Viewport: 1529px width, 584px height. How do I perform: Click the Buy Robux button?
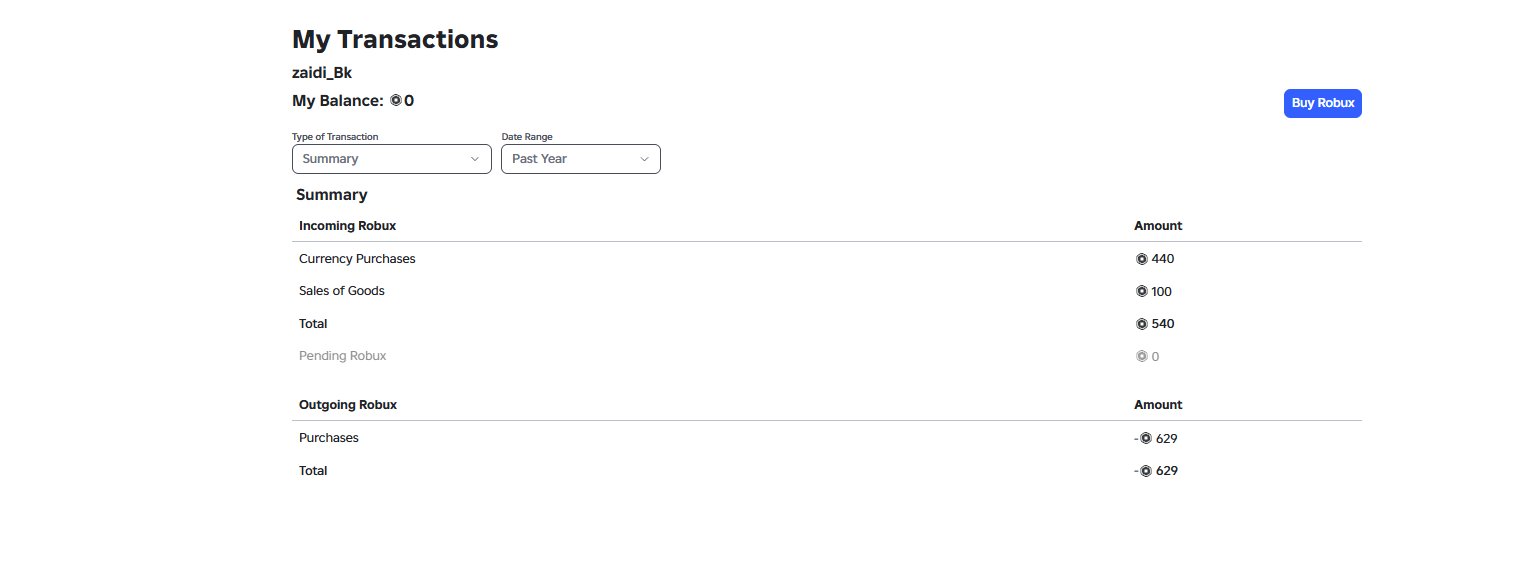tap(1323, 103)
